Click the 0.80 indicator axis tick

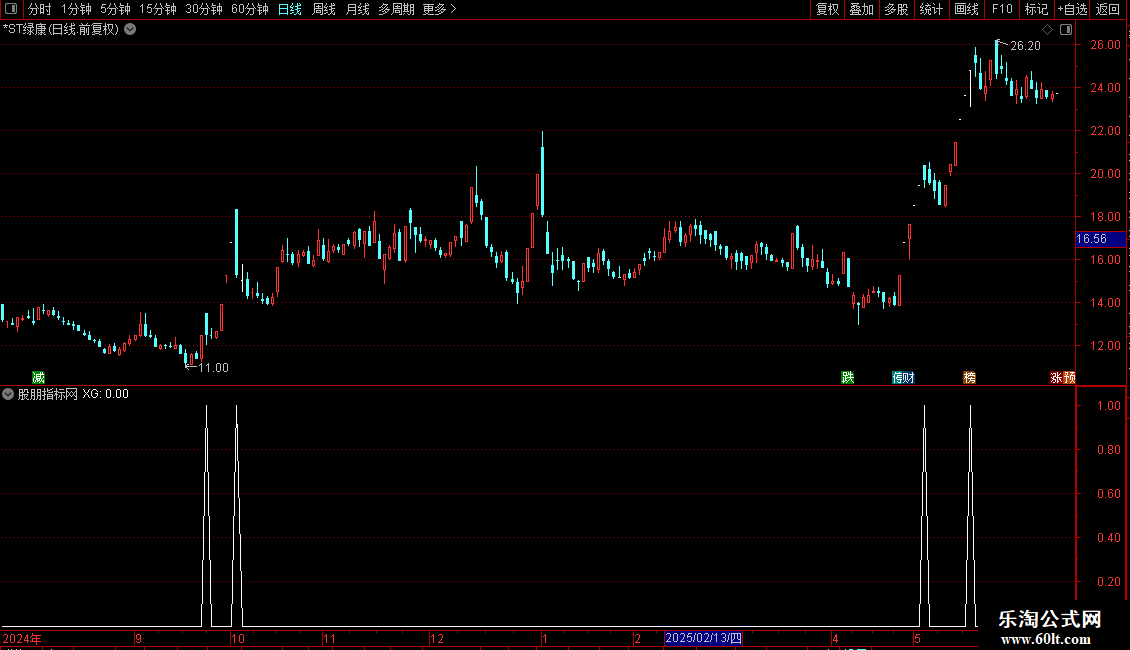[x=1108, y=450]
